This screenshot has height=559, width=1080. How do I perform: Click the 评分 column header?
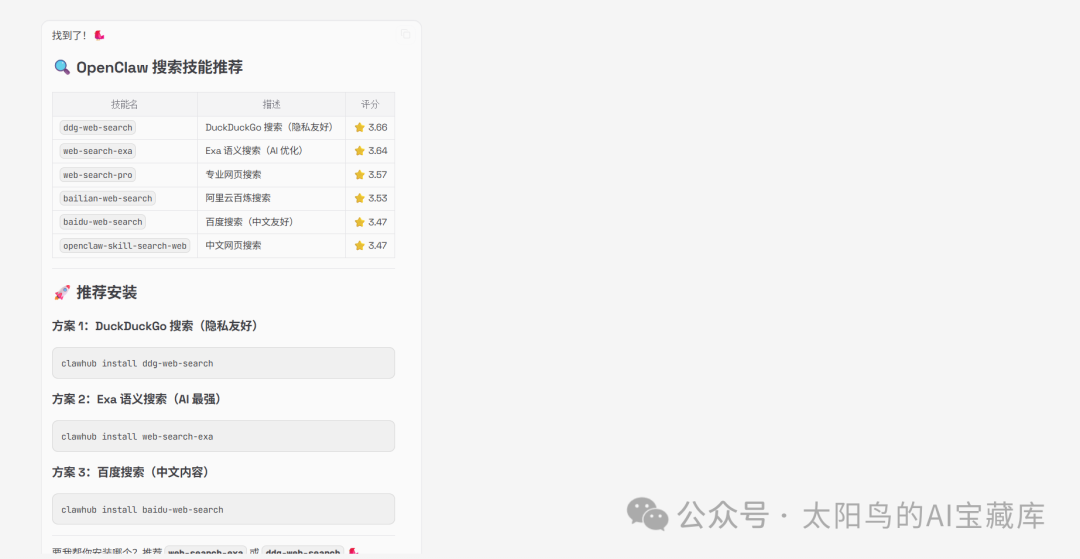pyautogui.click(x=370, y=105)
